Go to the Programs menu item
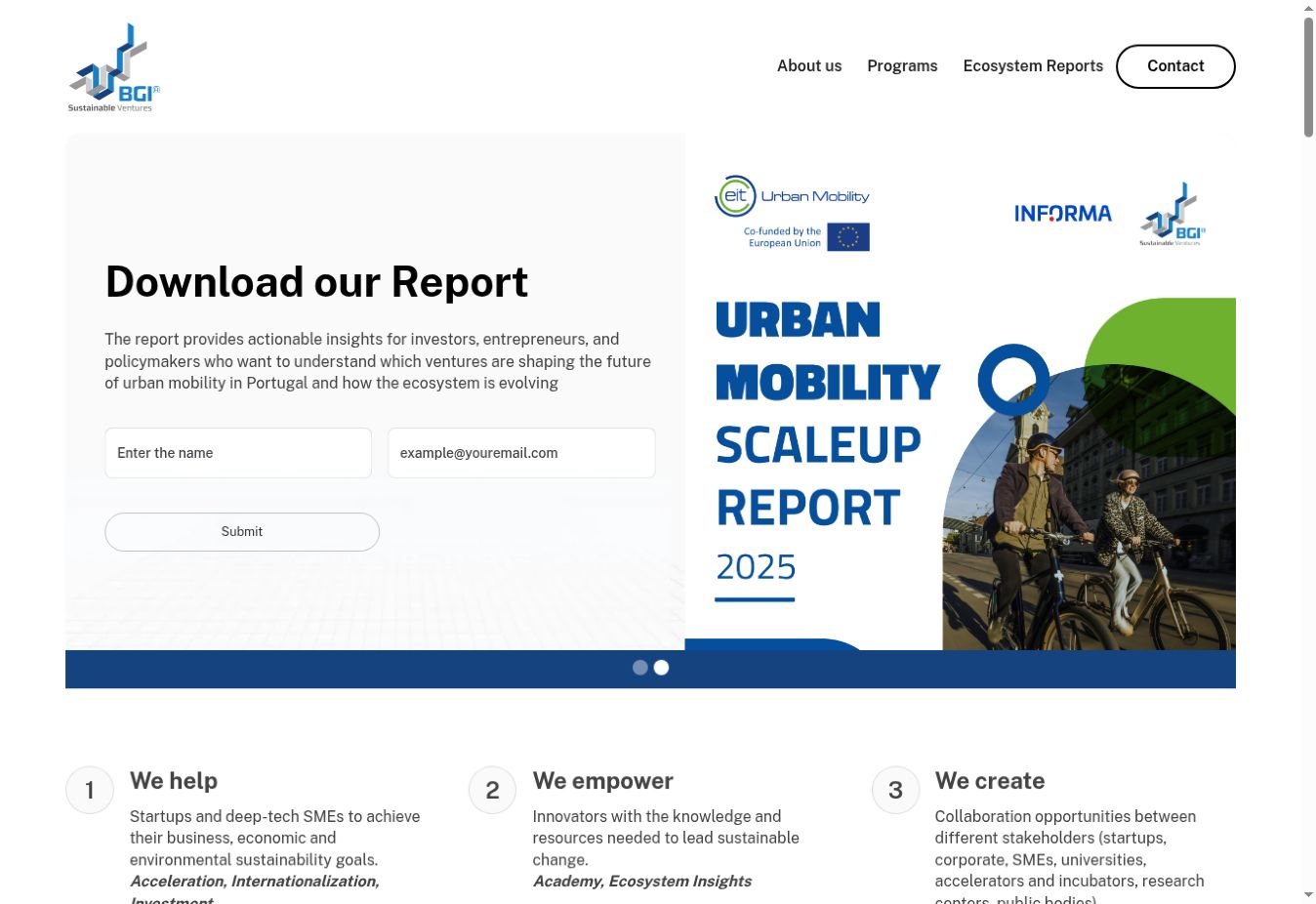 902,66
